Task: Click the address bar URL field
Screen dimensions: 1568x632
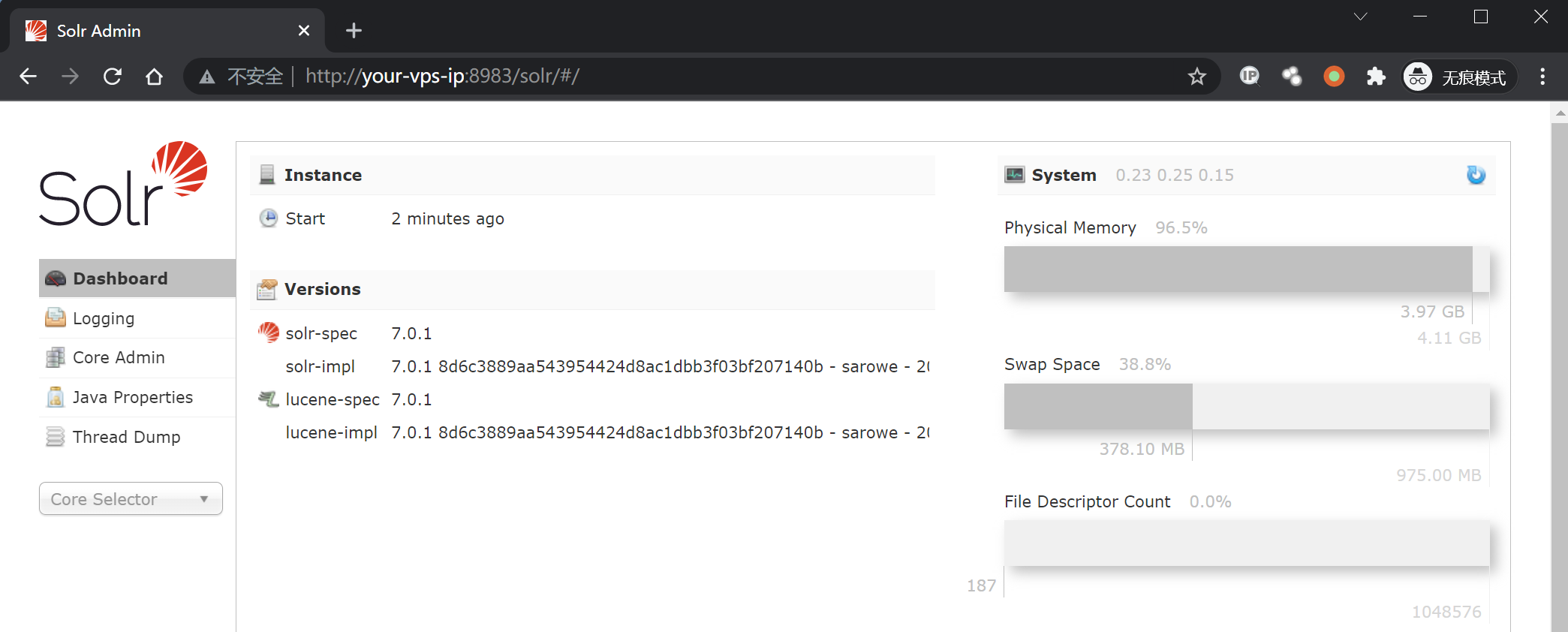Action: click(676, 77)
